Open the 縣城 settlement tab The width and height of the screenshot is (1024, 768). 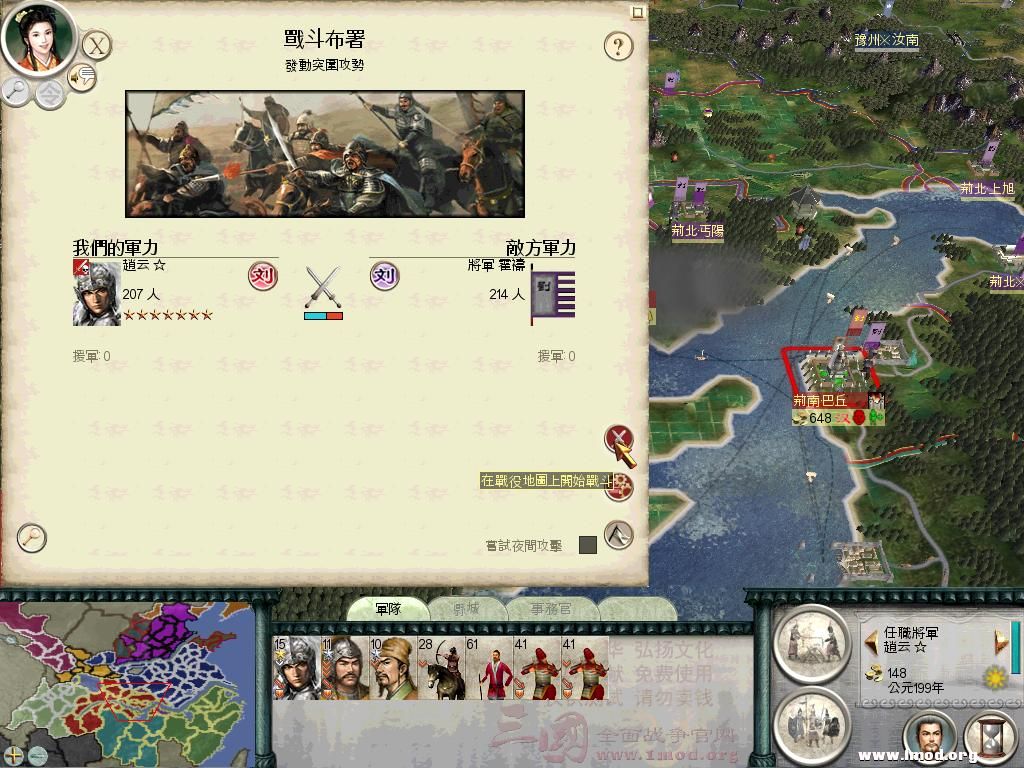[x=468, y=609]
